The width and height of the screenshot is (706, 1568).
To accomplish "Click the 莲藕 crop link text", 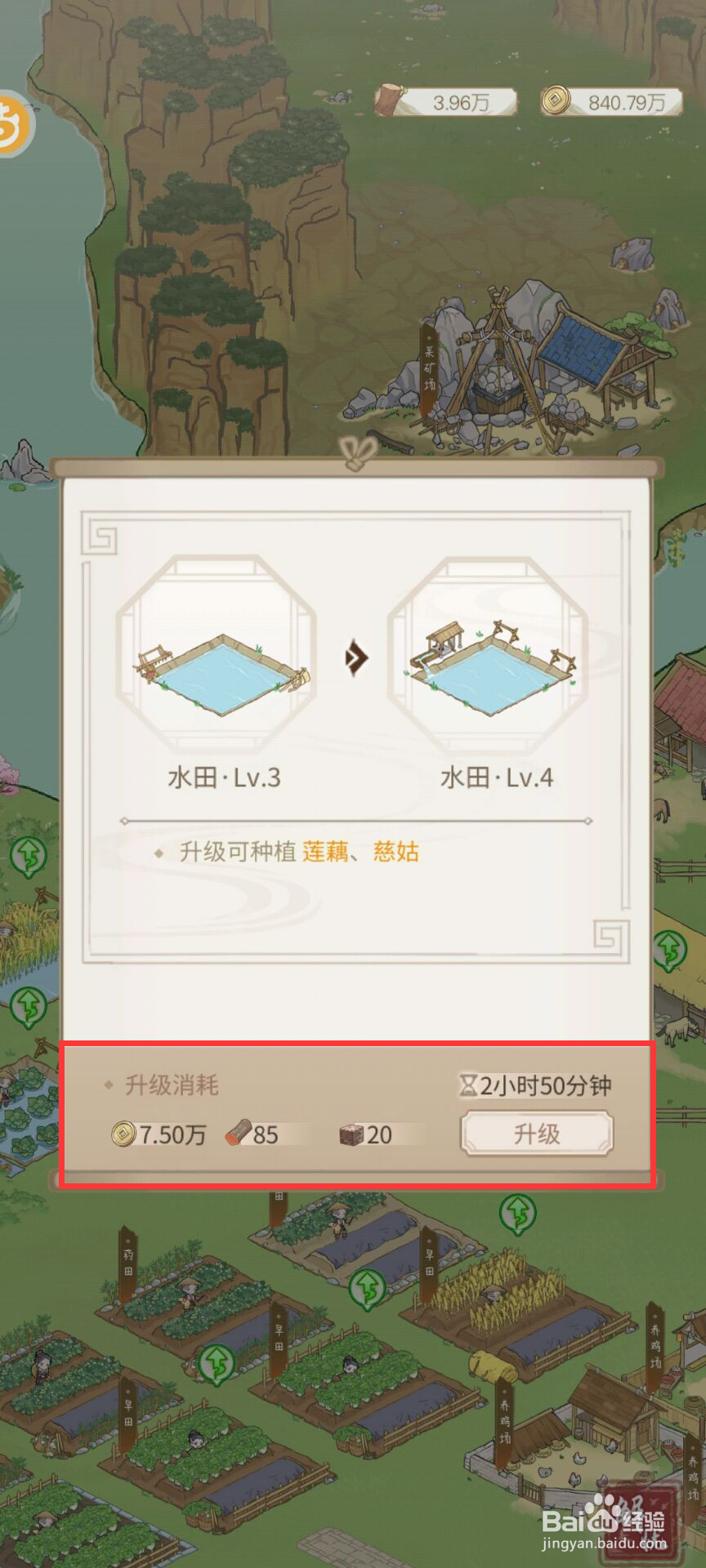I will click(x=325, y=852).
